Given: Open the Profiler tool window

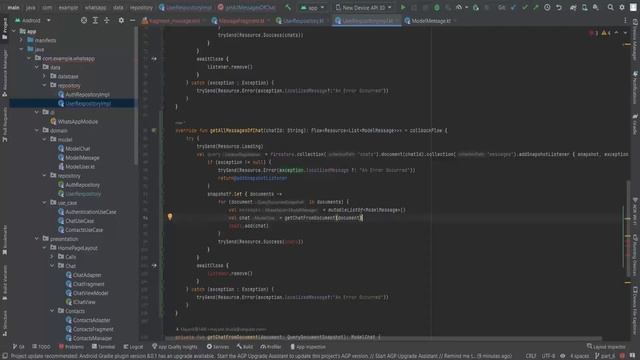Looking at the screenshot, I should (x=271, y=347).
